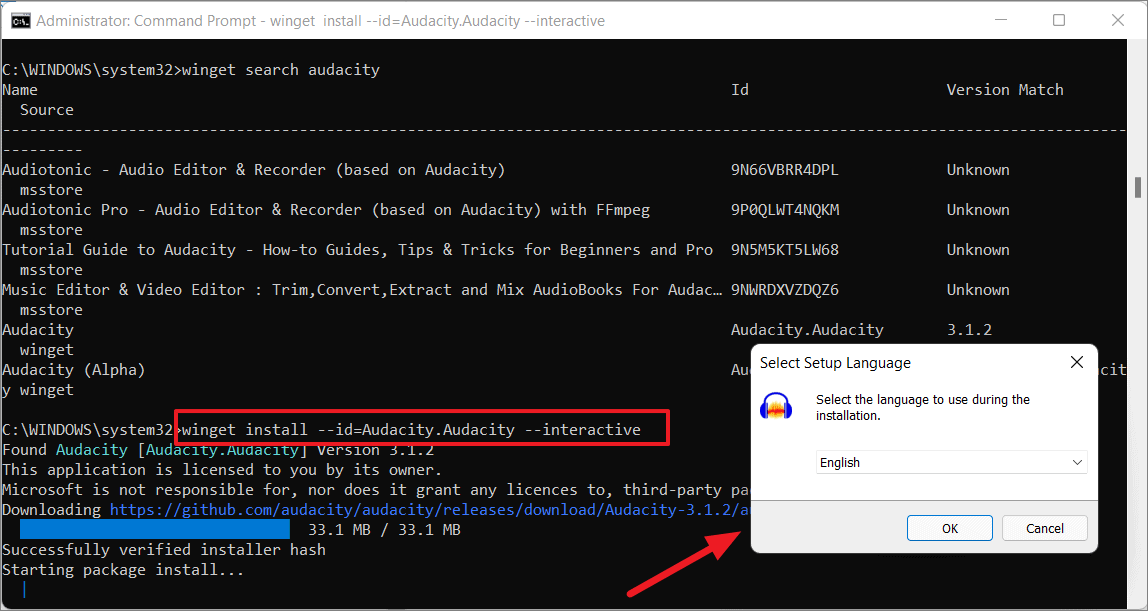
Task: Click the 'Select Setup Language' dialog title
Action: click(835, 363)
